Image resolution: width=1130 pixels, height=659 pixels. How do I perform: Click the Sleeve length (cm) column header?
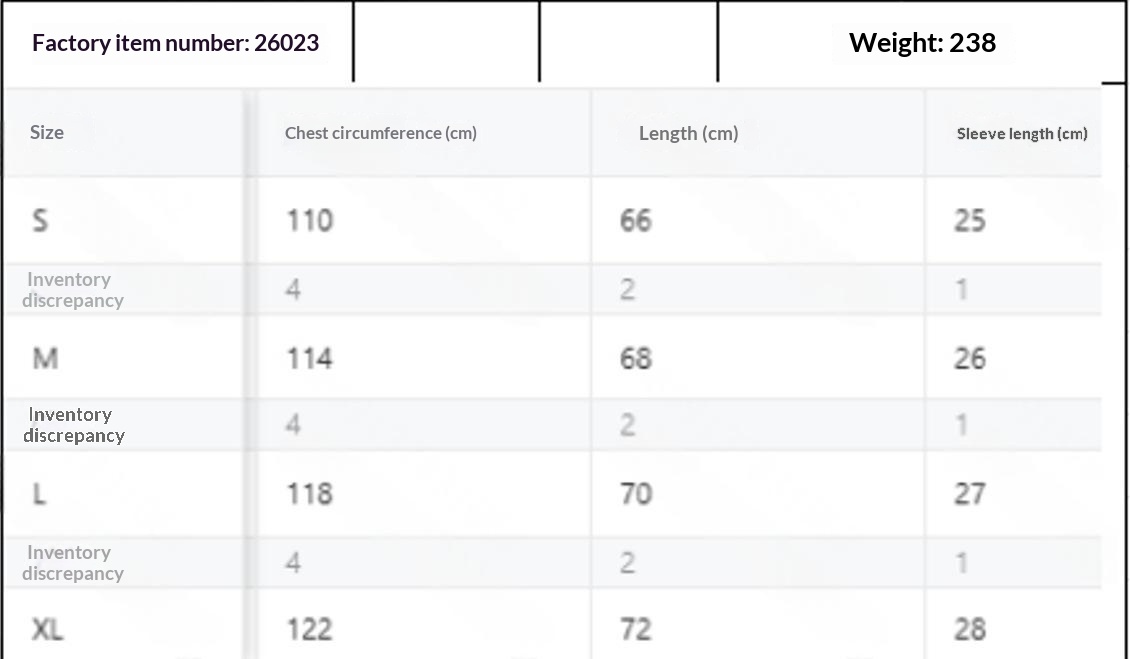1022,133
